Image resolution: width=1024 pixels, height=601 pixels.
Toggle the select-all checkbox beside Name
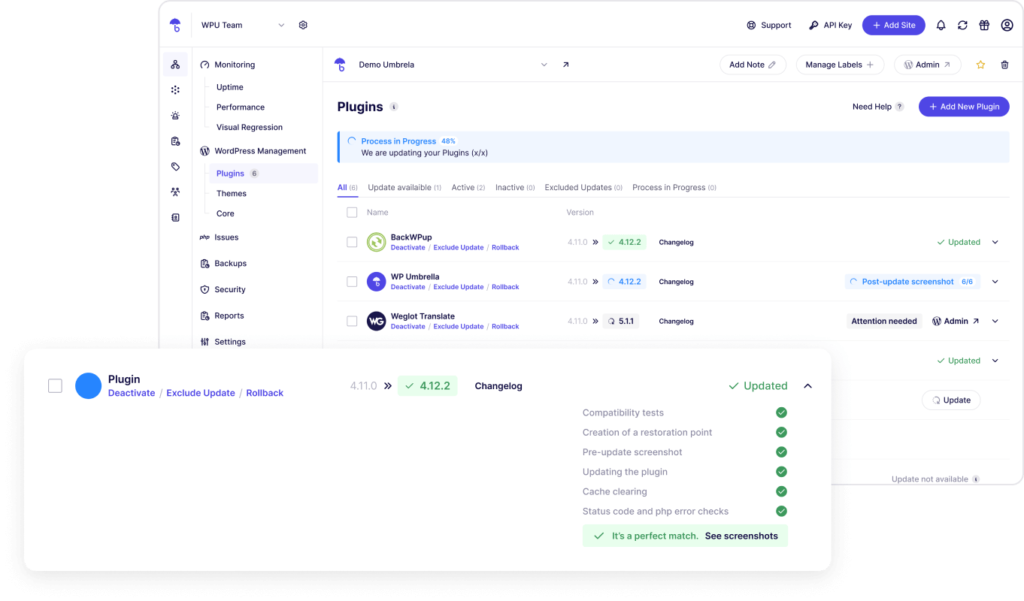coord(352,212)
